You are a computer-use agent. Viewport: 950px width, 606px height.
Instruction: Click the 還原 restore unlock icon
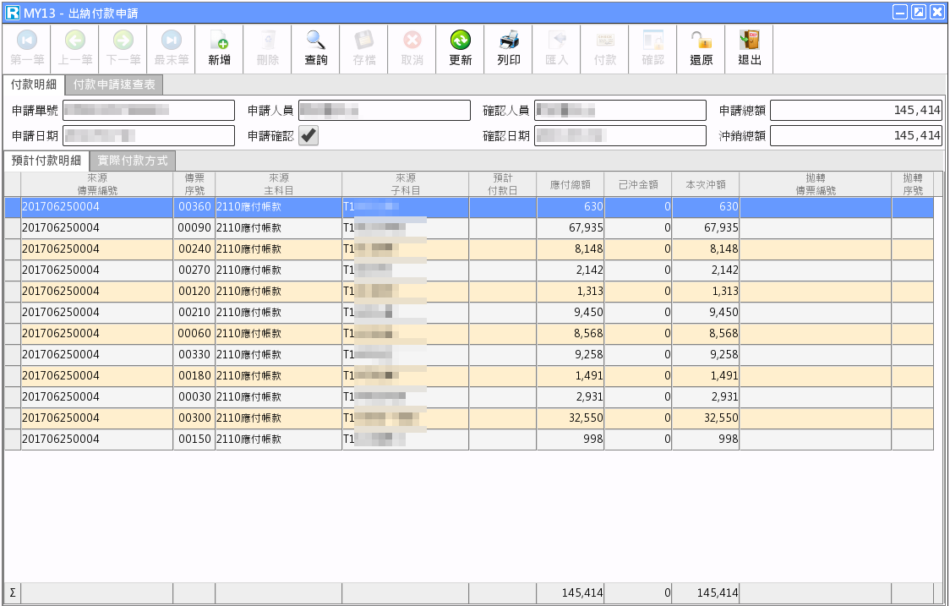702,40
